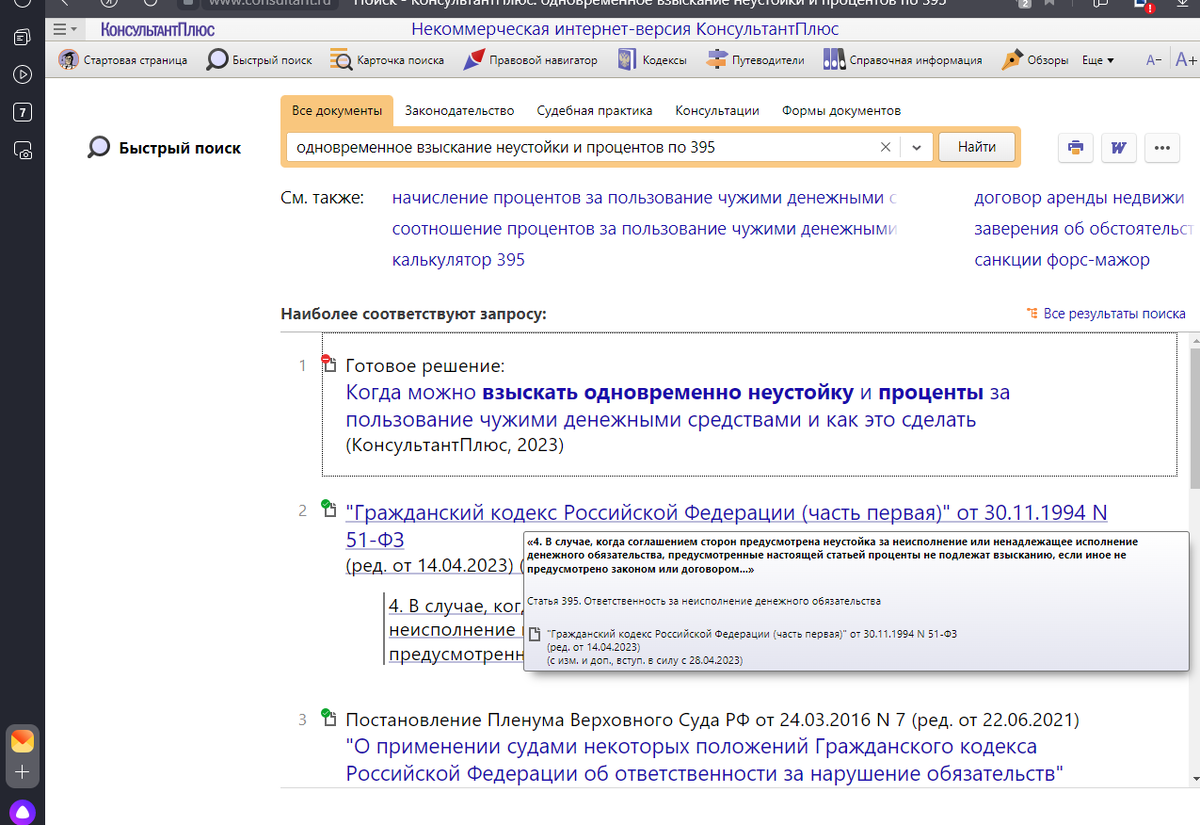1200x825 pixels.
Task: Select the Все документы tab
Action: pyautogui.click(x=337, y=110)
